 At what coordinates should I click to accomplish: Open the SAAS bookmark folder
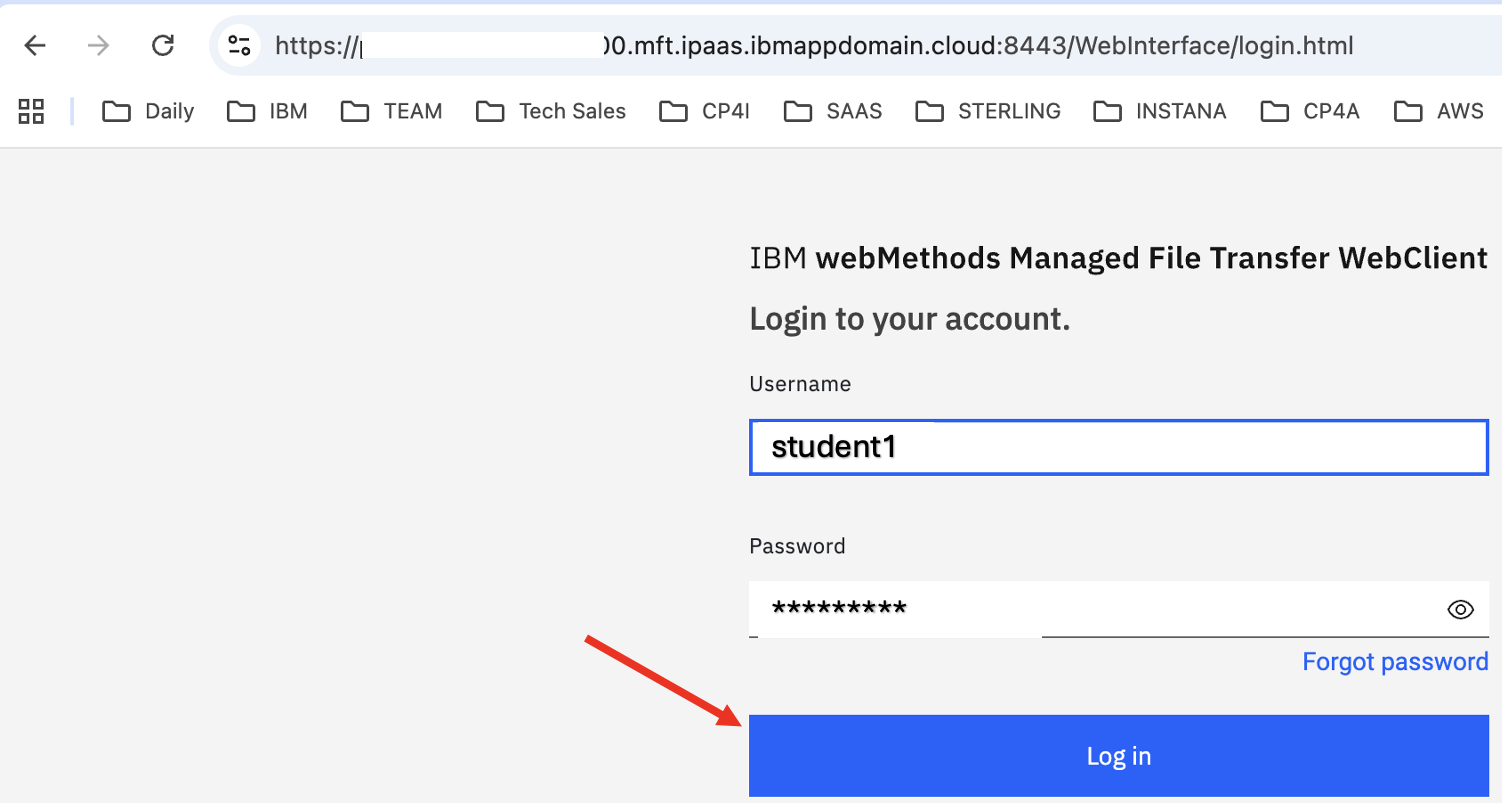pos(833,111)
